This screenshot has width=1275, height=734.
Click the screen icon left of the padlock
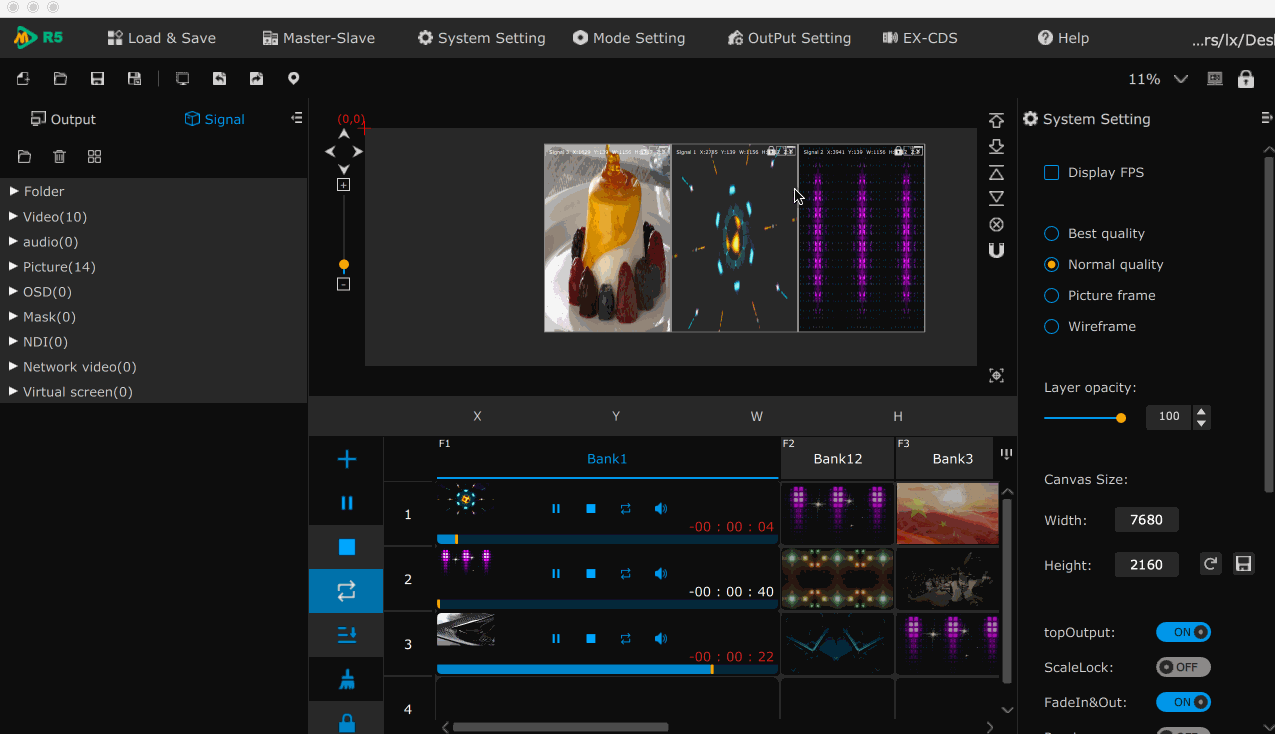coord(1215,79)
